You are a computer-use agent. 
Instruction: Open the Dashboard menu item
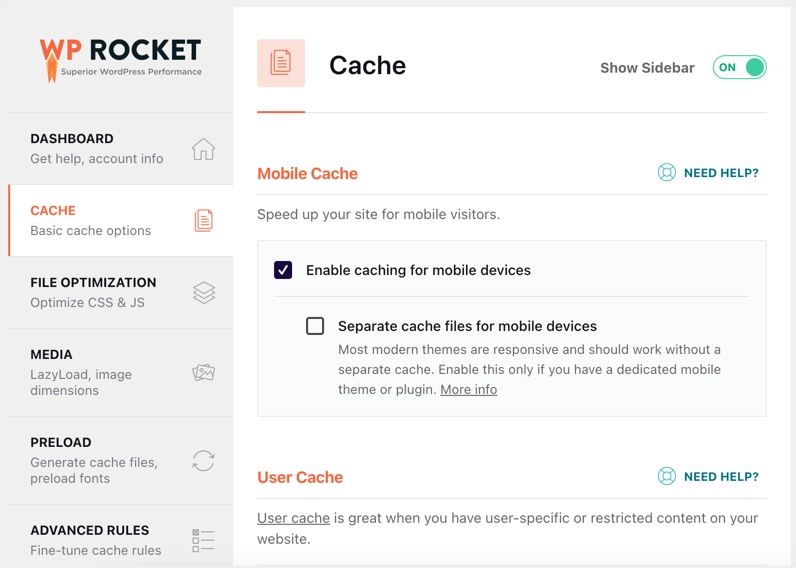pos(72,139)
